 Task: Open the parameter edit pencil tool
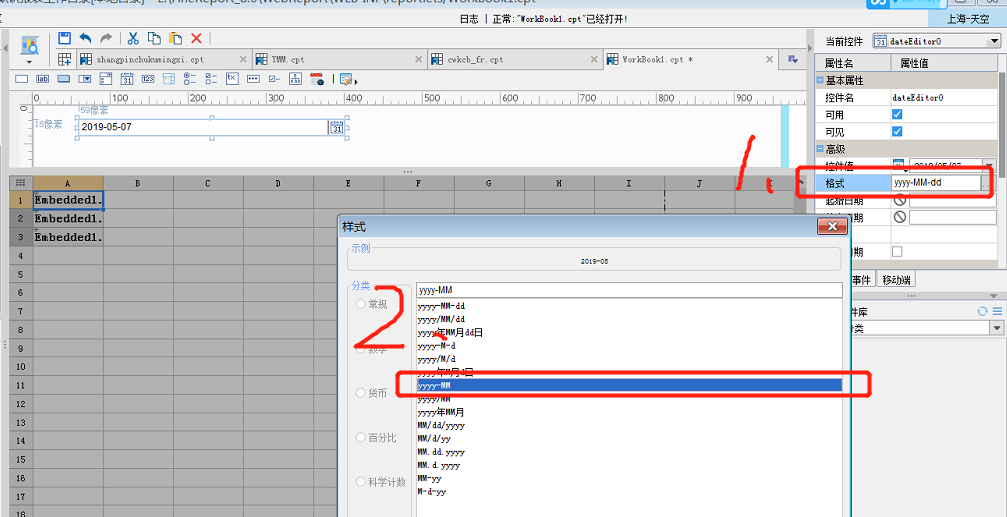click(x=348, y=80)
